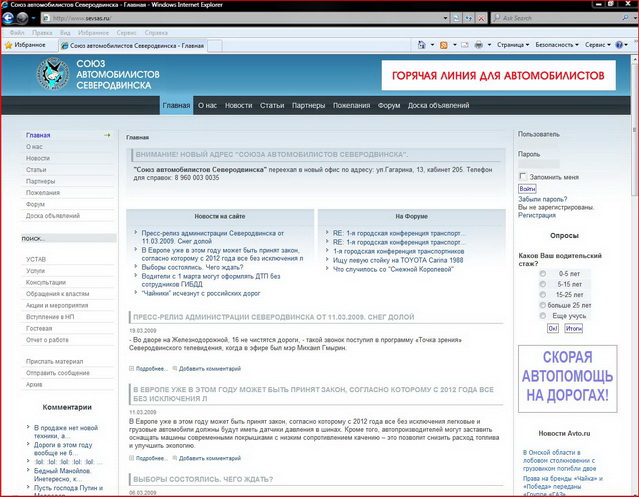This screenshot has height=497, width=639.
Task: Open Ищу левую стойку на TOYOTA Carina forum link
Action: [398, 260]
